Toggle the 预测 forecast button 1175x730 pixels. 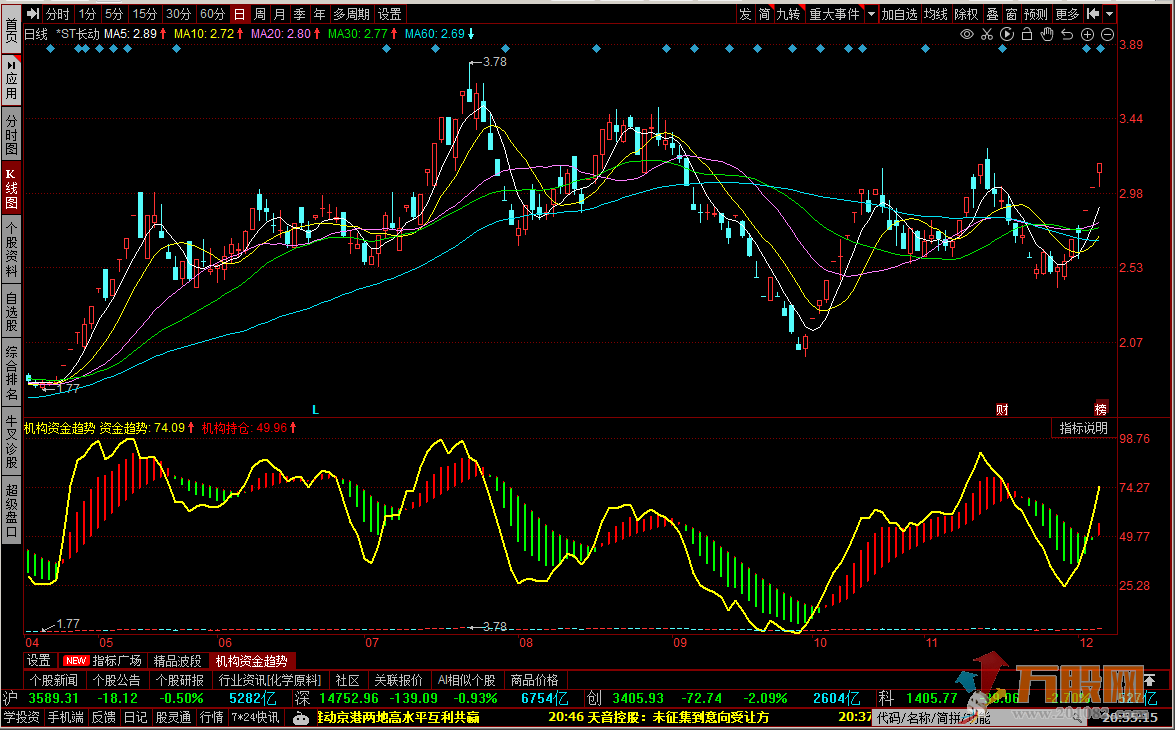pyautogui.click(x=1036, y=13)
